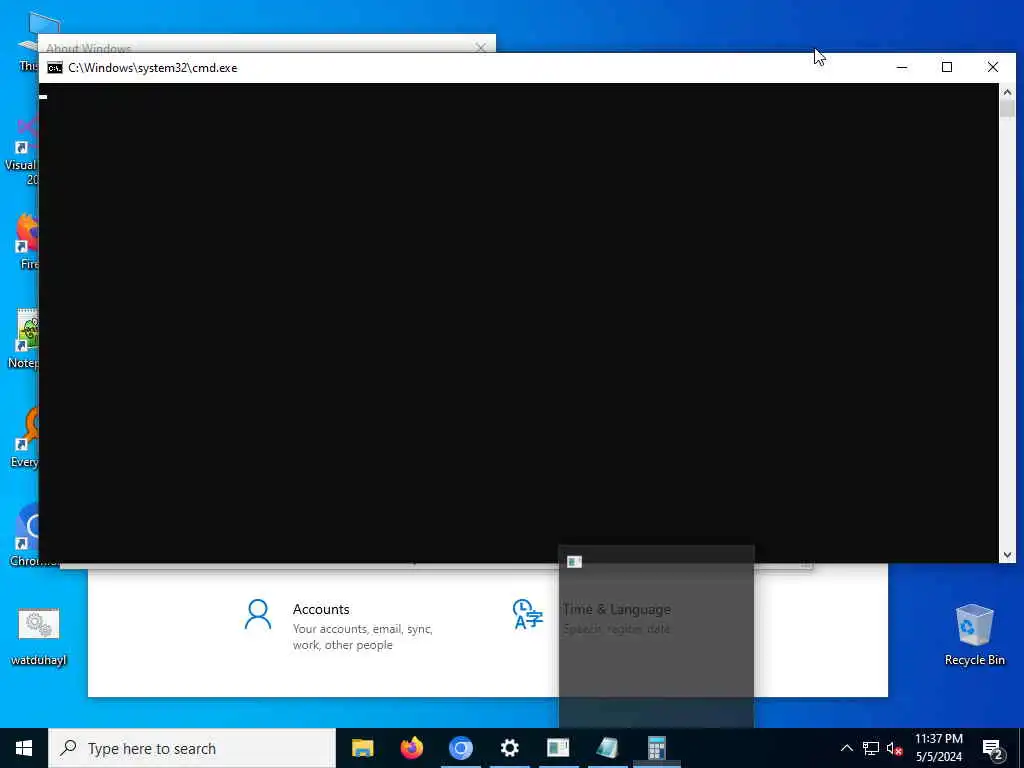The width and height of the screenshot is (1024, 768).
Task: Show hidden system tray icons
Action: click(846, 748)
